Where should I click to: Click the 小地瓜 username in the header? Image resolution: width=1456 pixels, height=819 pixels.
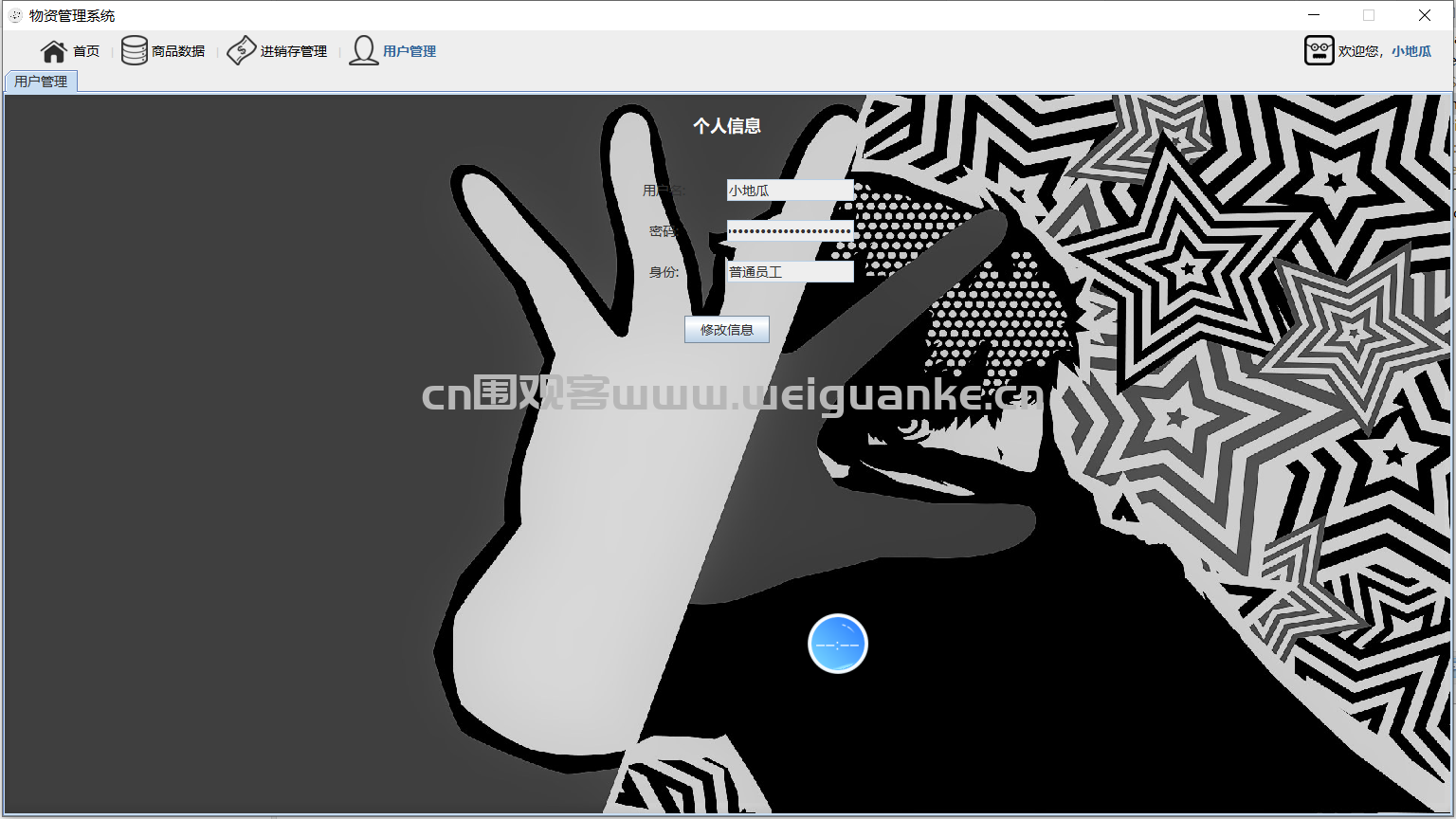pyautogui.click(x=1411, y=51)
